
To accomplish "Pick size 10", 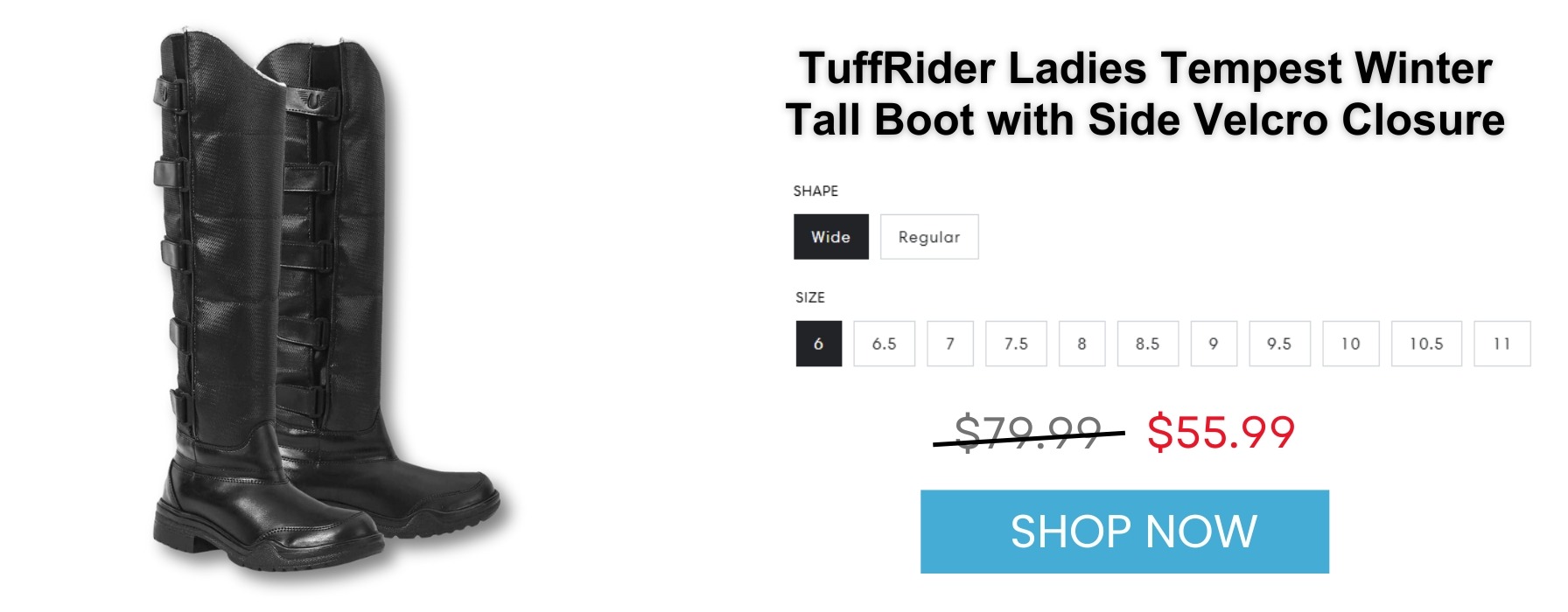I will 1351,344.
